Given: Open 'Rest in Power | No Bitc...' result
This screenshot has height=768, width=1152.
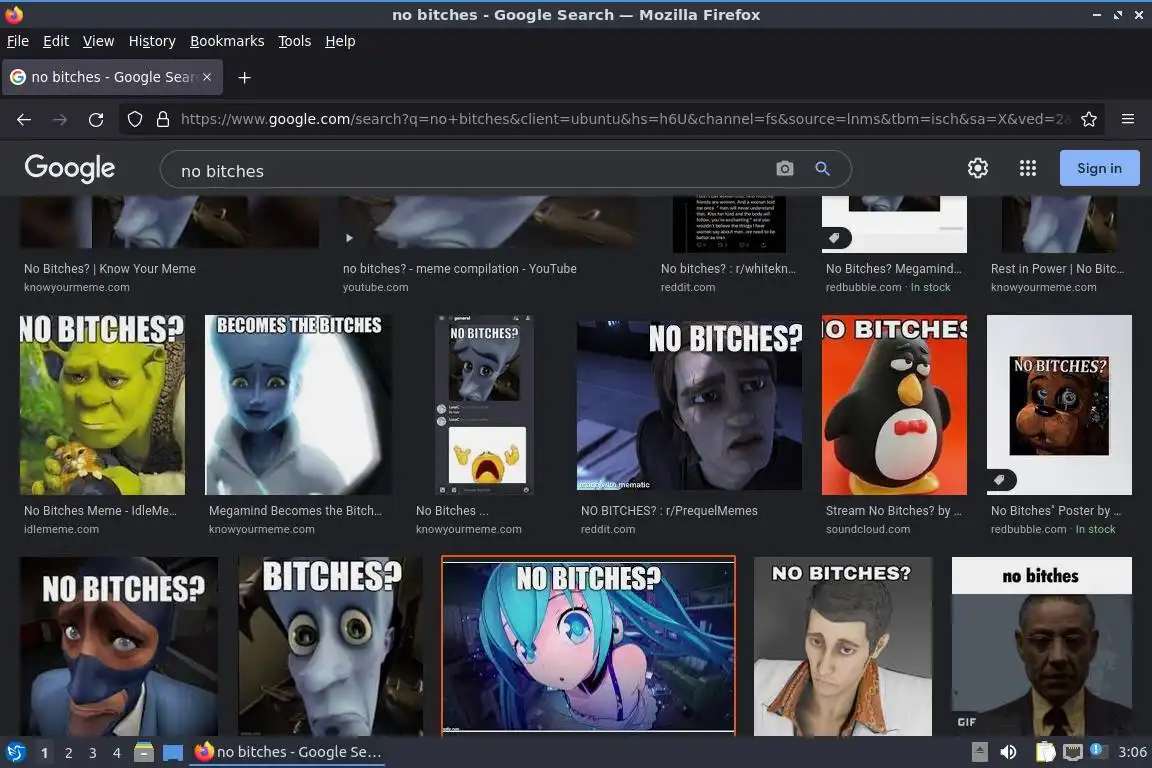Looking at the screenshot, I should click(x=1057, y=269).
